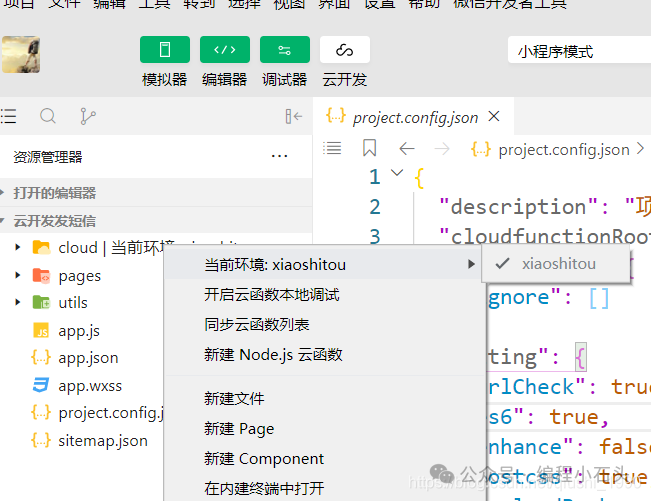Select the cloud folder icon
The image size is (651, 501).
(x=41, y=247)
